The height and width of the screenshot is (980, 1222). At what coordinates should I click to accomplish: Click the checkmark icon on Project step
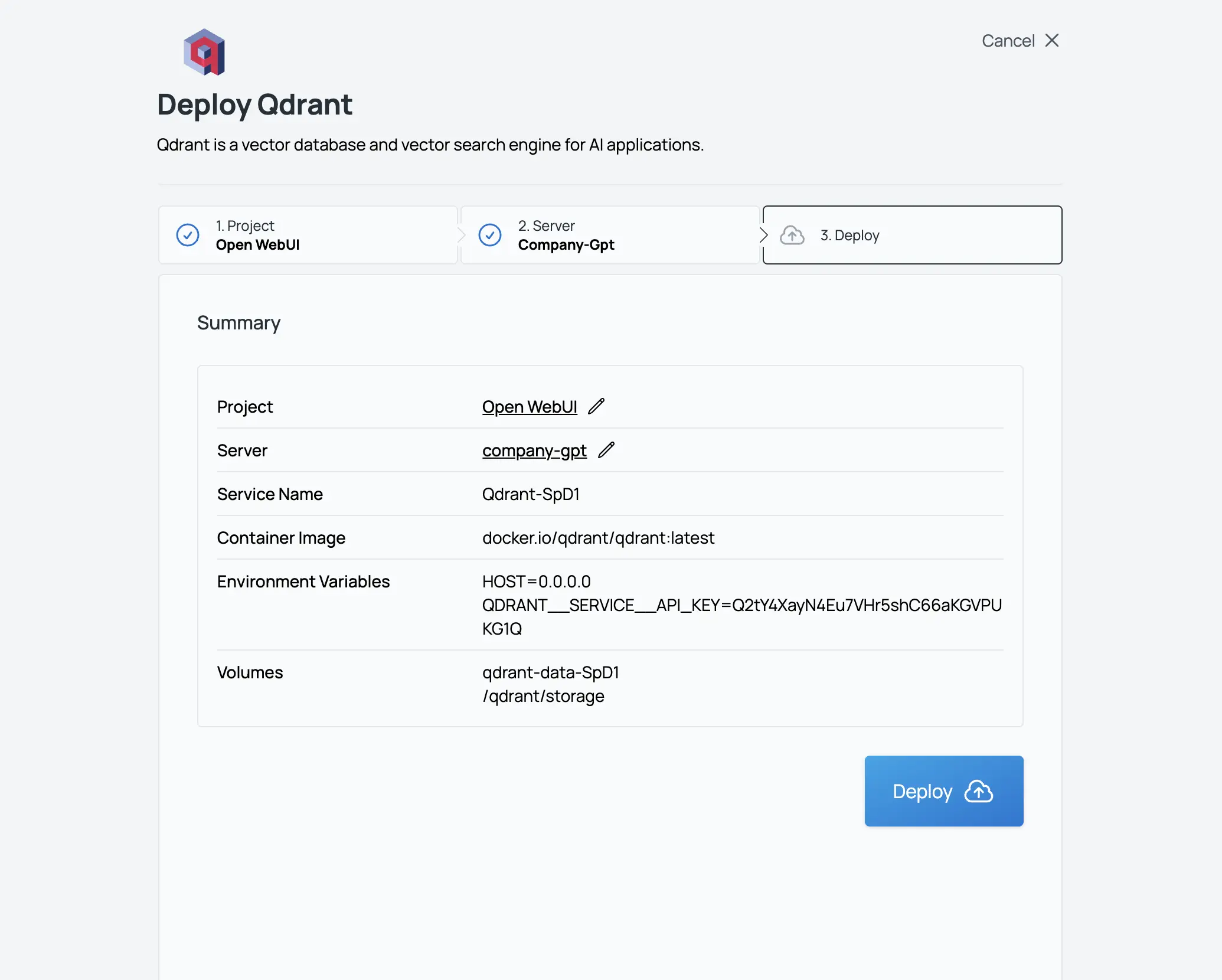188,235
